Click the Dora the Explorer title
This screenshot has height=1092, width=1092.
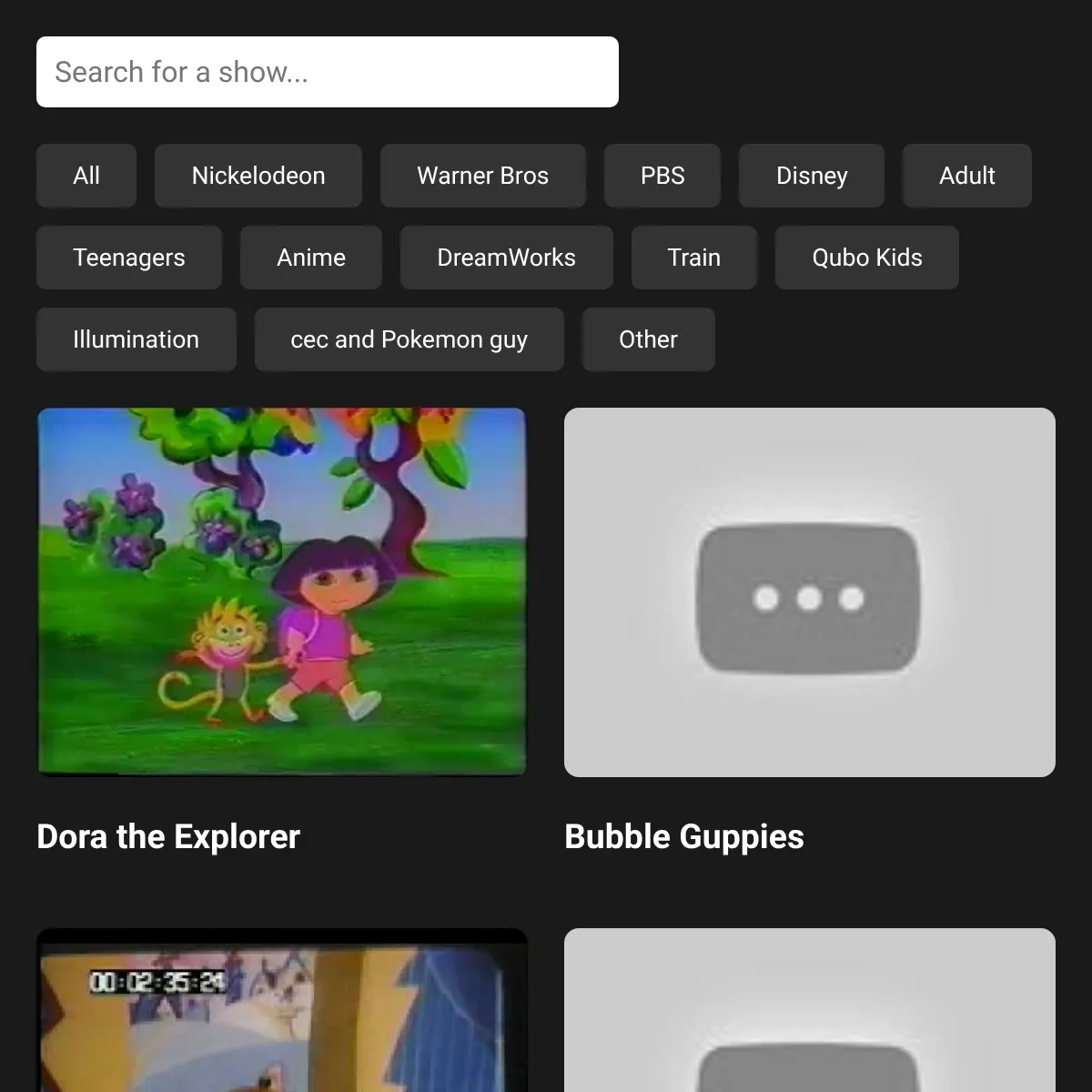[x=168, y=837]
